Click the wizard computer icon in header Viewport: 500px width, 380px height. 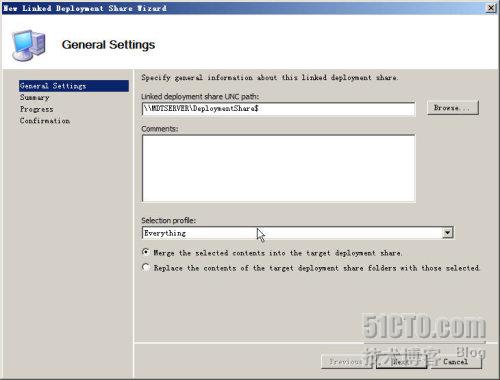click(28, 45)
